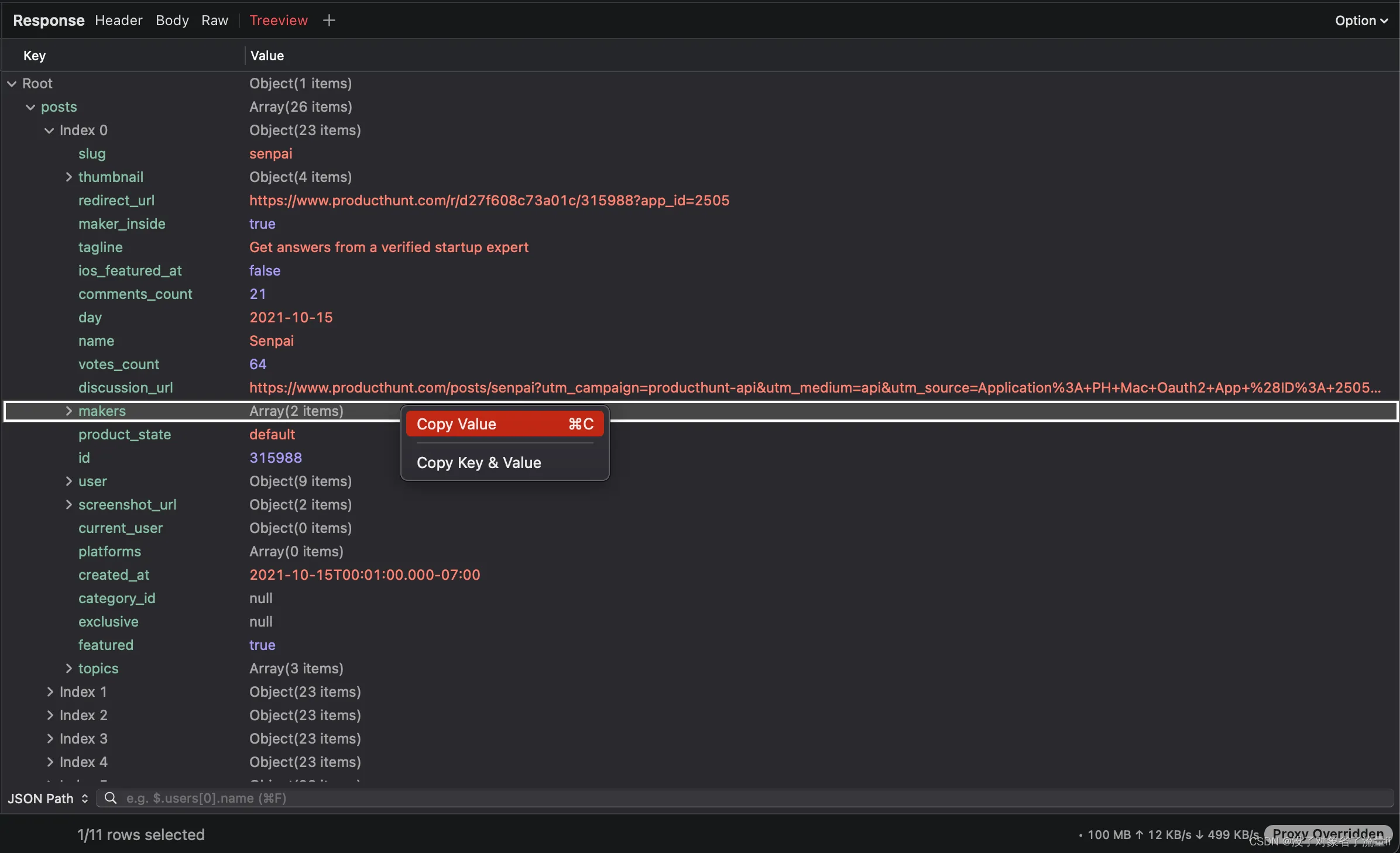1400x853 pixels.
Task: Switch to the Raw tab
Action: 215,20
